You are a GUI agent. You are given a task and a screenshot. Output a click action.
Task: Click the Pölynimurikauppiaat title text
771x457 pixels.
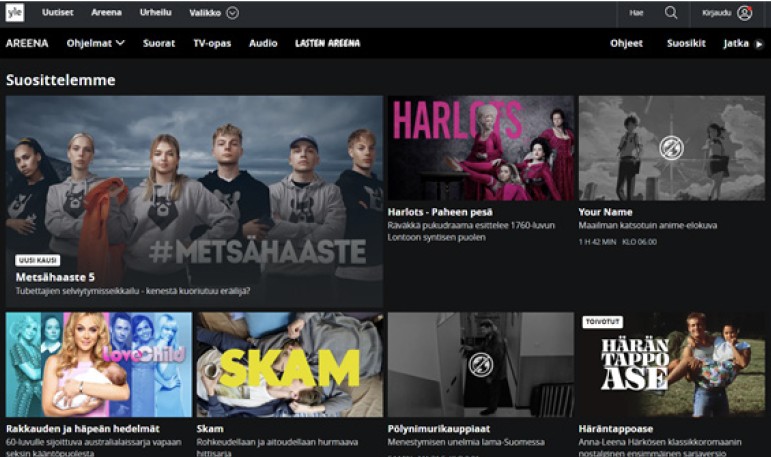[439, 428]
